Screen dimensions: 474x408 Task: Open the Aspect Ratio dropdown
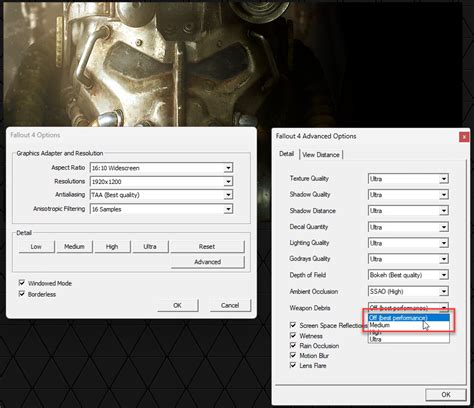tap(161, 168)
